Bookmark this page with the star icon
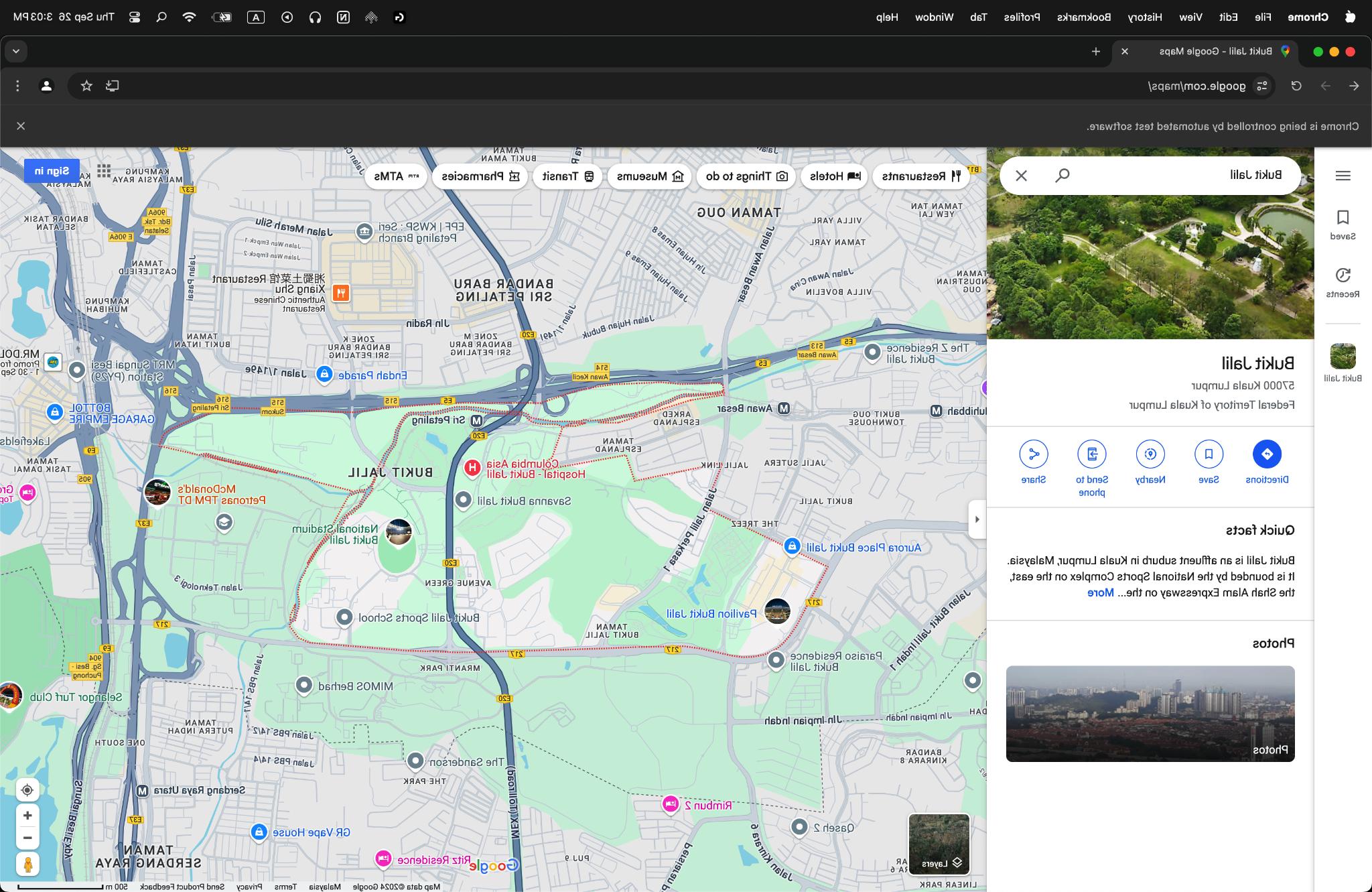Screen dimensions: 1372x892 (x=86, y=86)
